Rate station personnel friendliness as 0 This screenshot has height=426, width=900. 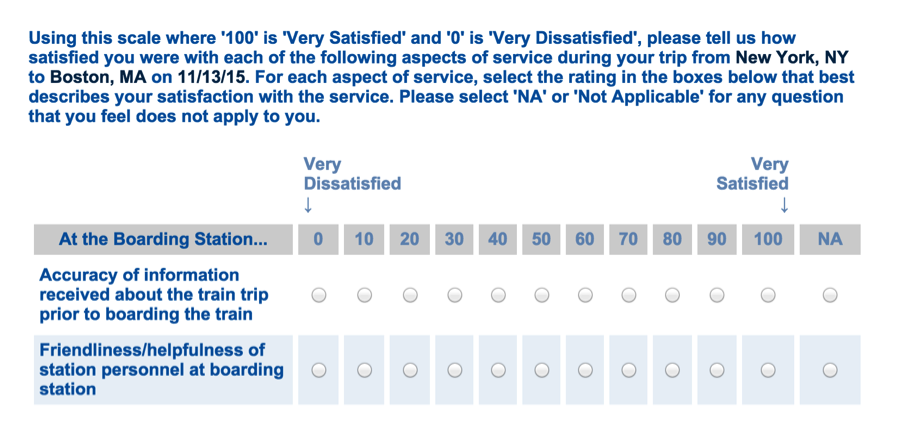pos(318,369)
